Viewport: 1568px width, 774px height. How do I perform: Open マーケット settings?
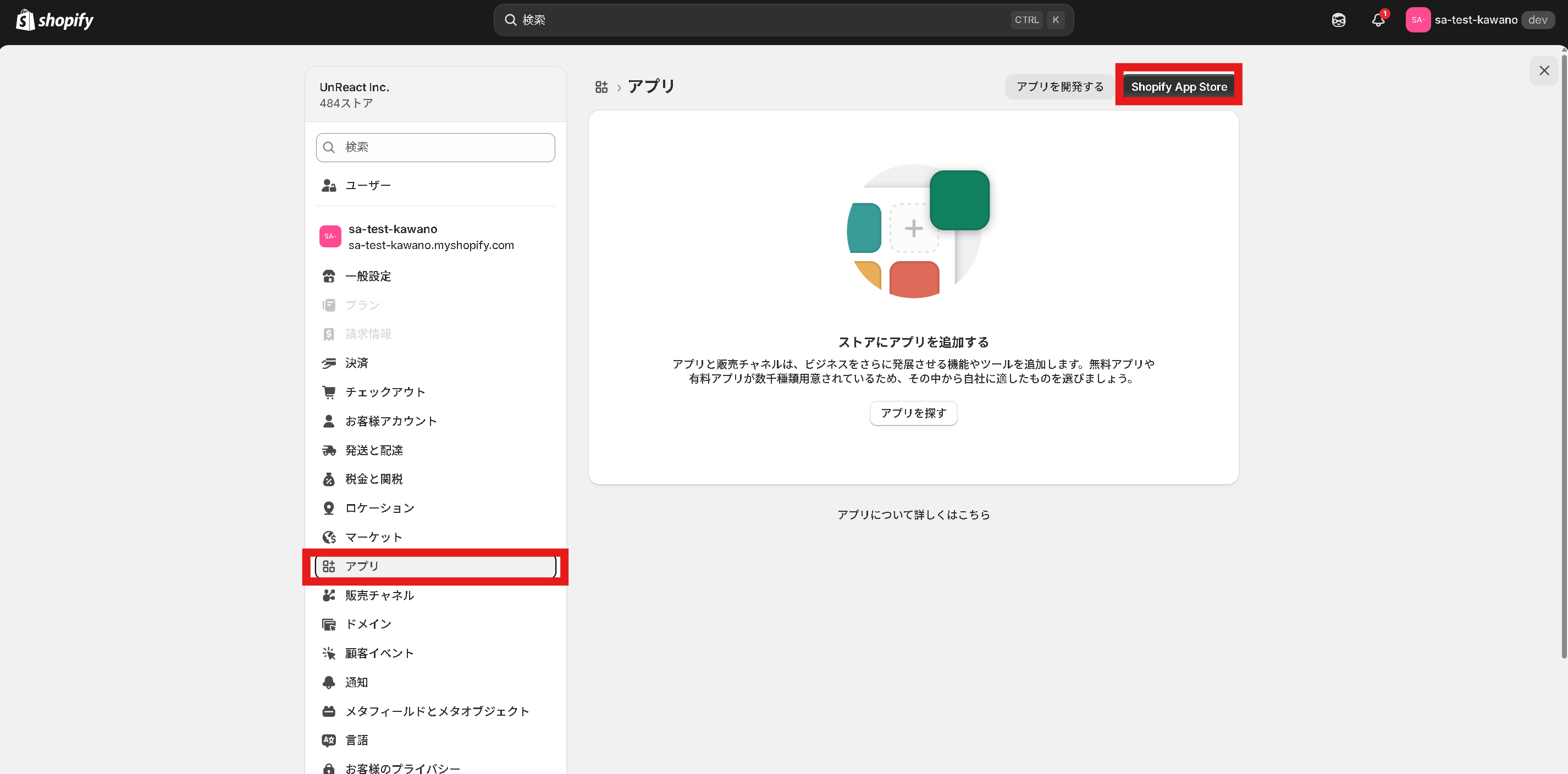pos(435,537)
